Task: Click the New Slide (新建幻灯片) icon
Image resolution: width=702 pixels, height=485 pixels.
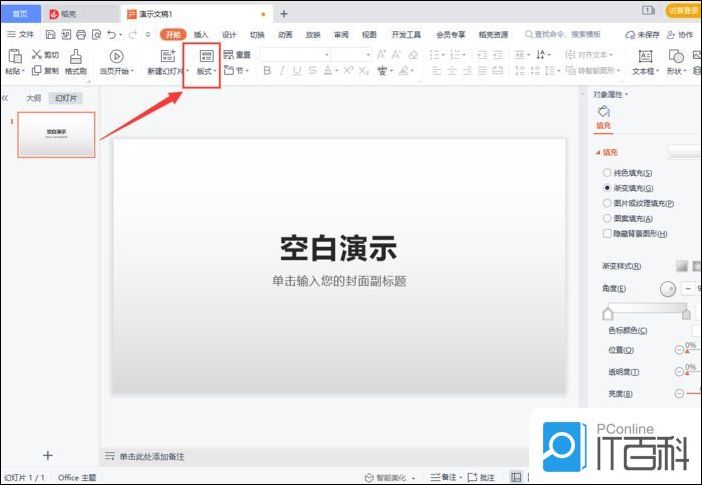Action: (x=168, y=56)
